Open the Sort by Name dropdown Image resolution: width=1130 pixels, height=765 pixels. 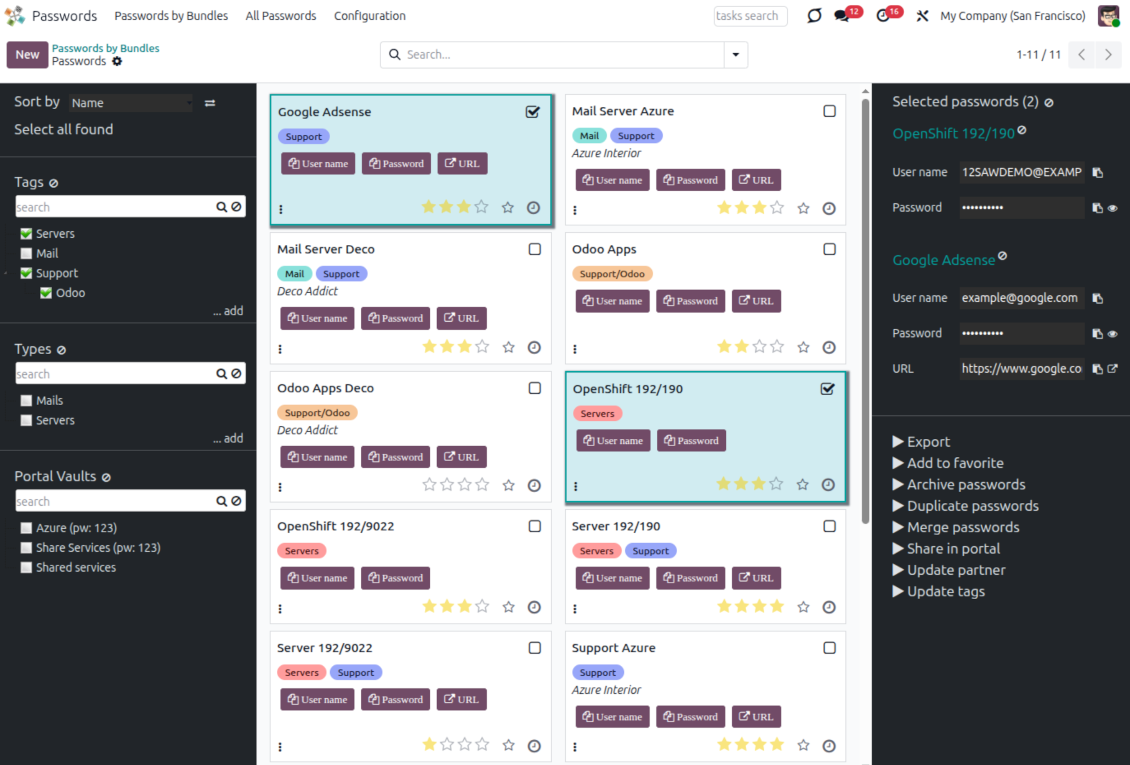pyautogui.click(x=131, y=103)
